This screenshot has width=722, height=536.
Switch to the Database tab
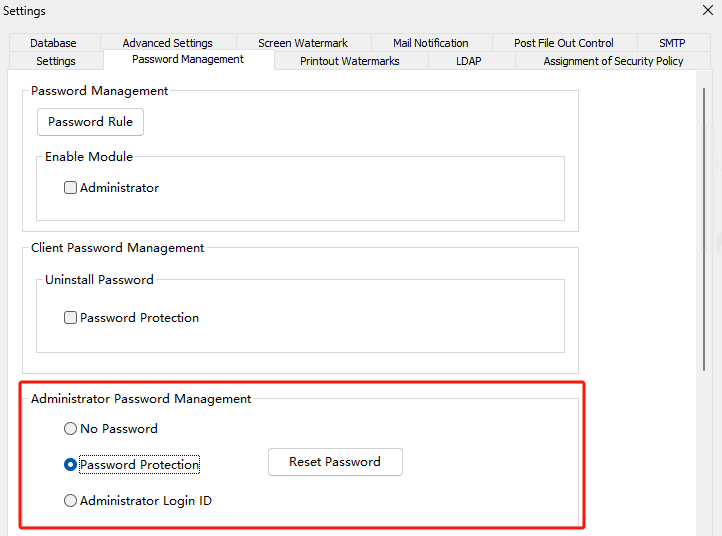(53, 43)
